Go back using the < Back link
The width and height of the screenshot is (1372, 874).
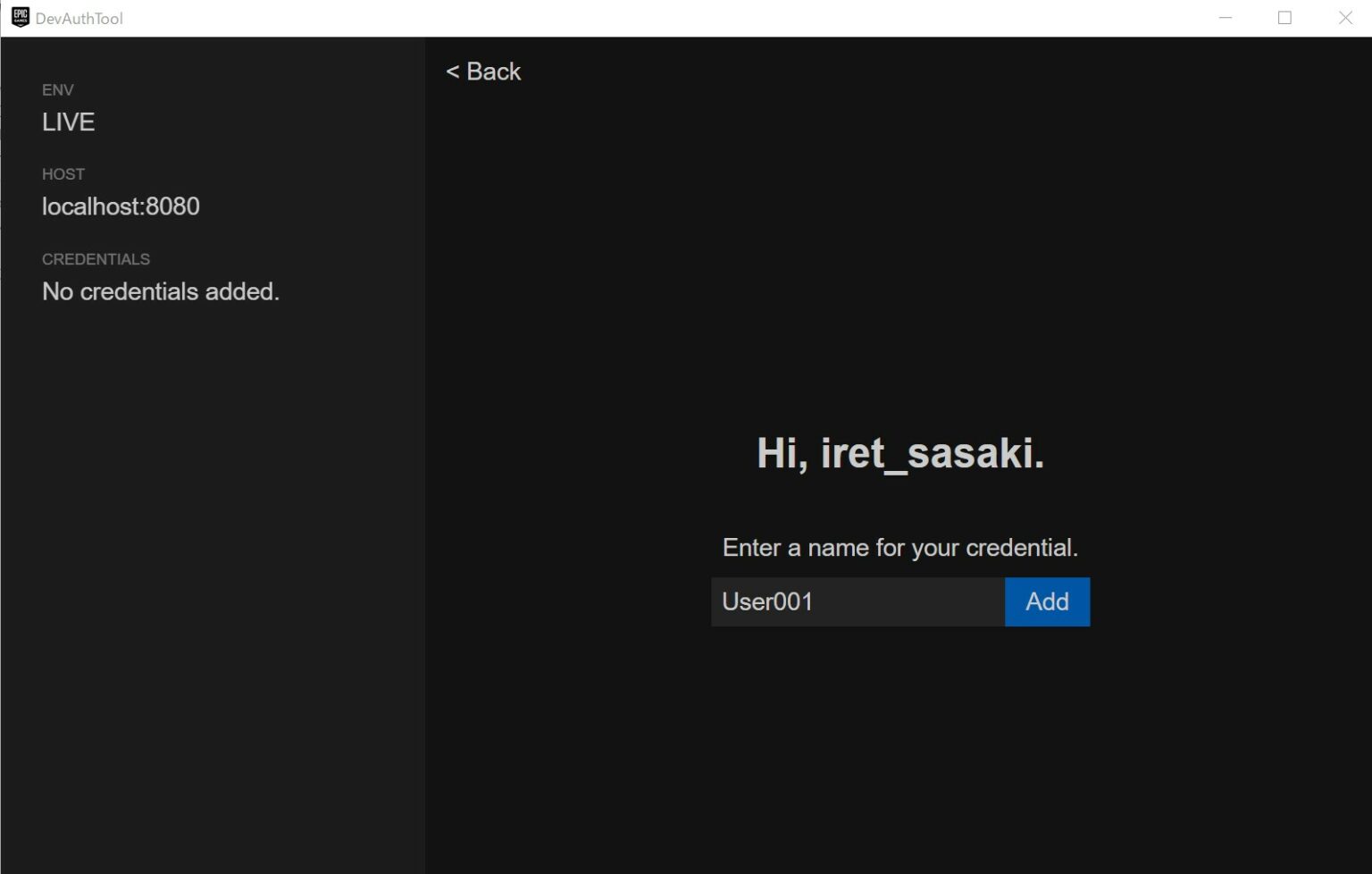coord(483,71)
